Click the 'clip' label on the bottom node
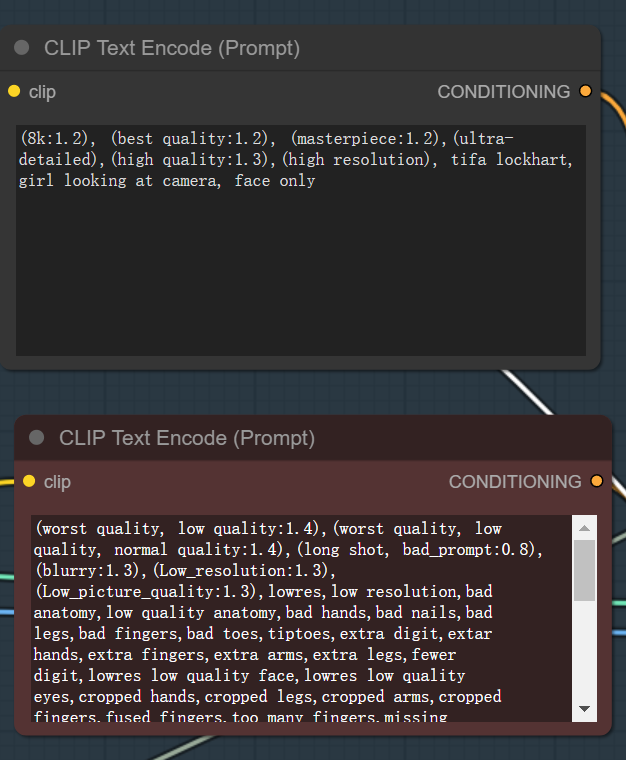Screen dimensions: 626x760 click(57, 482)
